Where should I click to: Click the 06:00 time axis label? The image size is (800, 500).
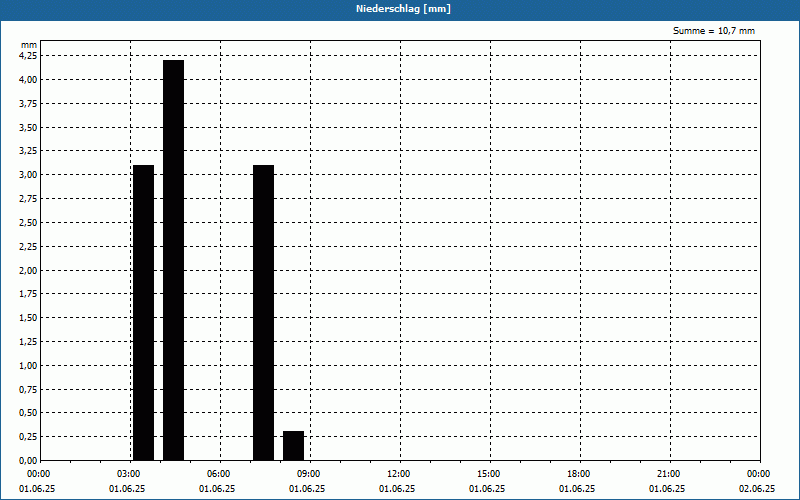click(x=219, y=474)
